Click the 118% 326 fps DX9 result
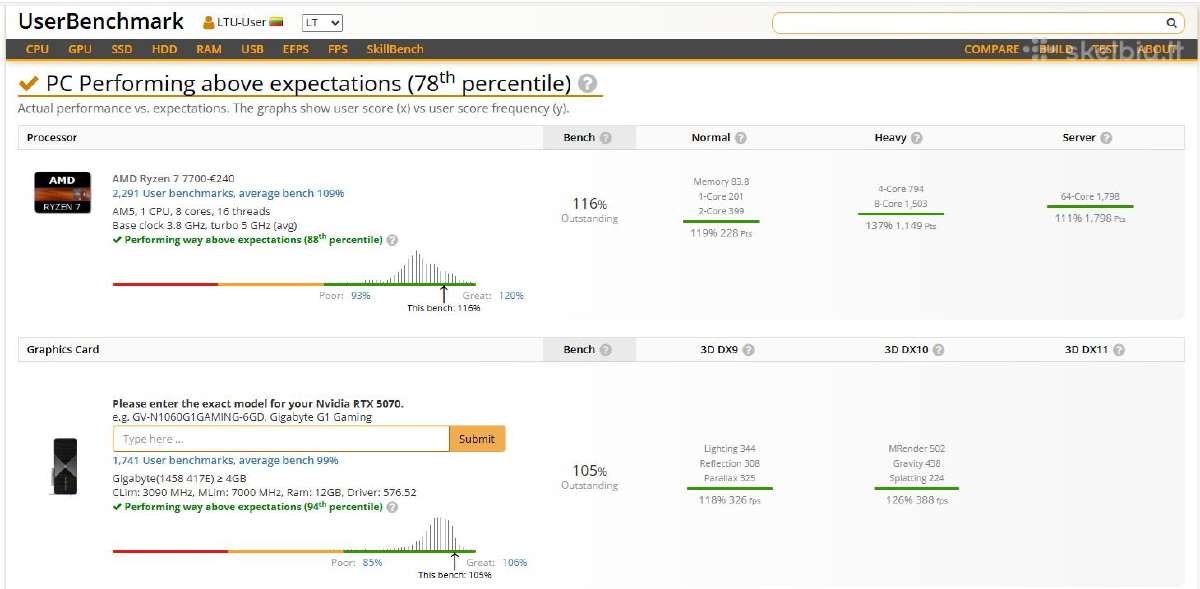 pyautogui.click(x=729, y=500)
